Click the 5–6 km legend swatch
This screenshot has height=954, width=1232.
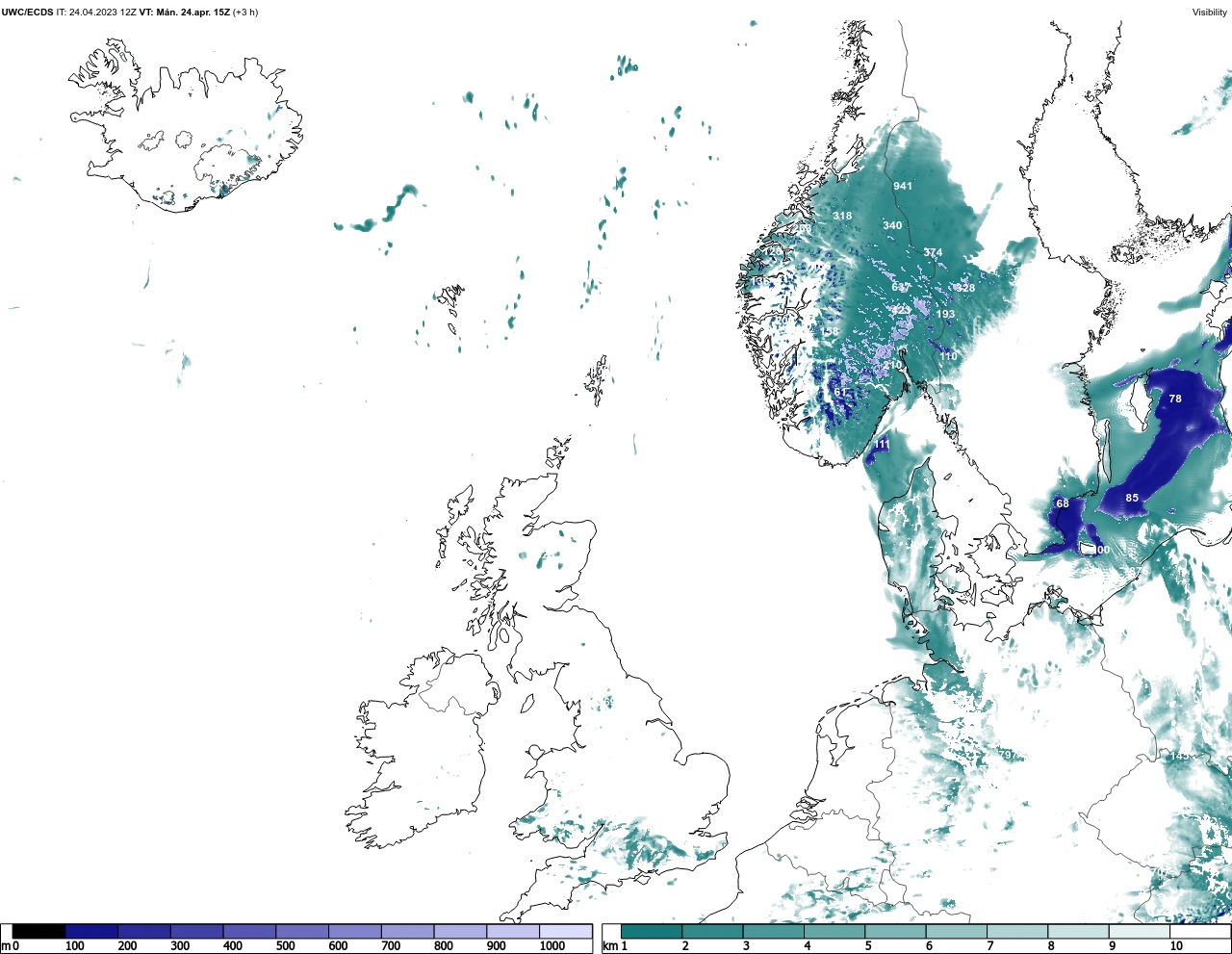(x=895, y=932)
